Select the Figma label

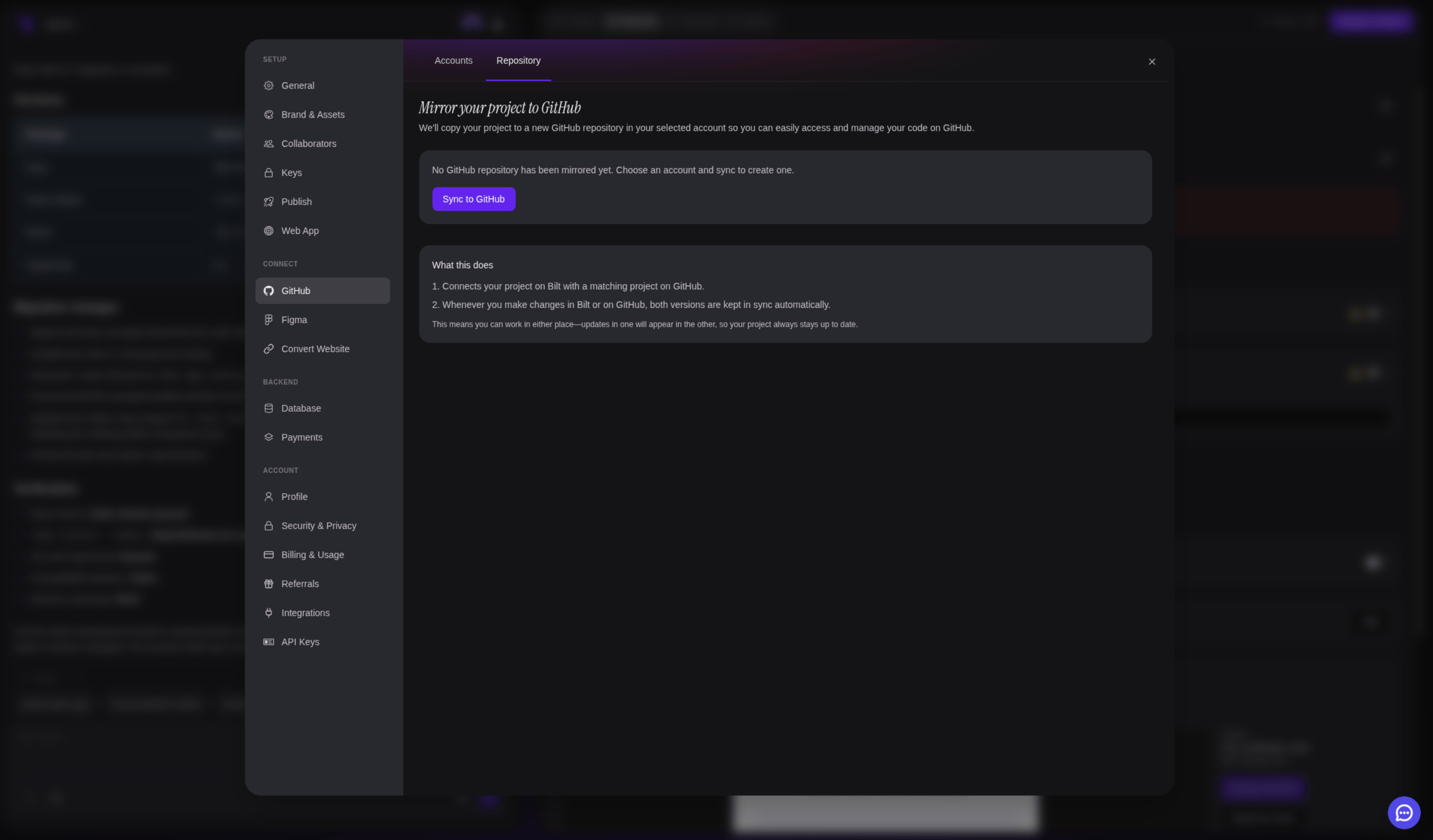294,319
